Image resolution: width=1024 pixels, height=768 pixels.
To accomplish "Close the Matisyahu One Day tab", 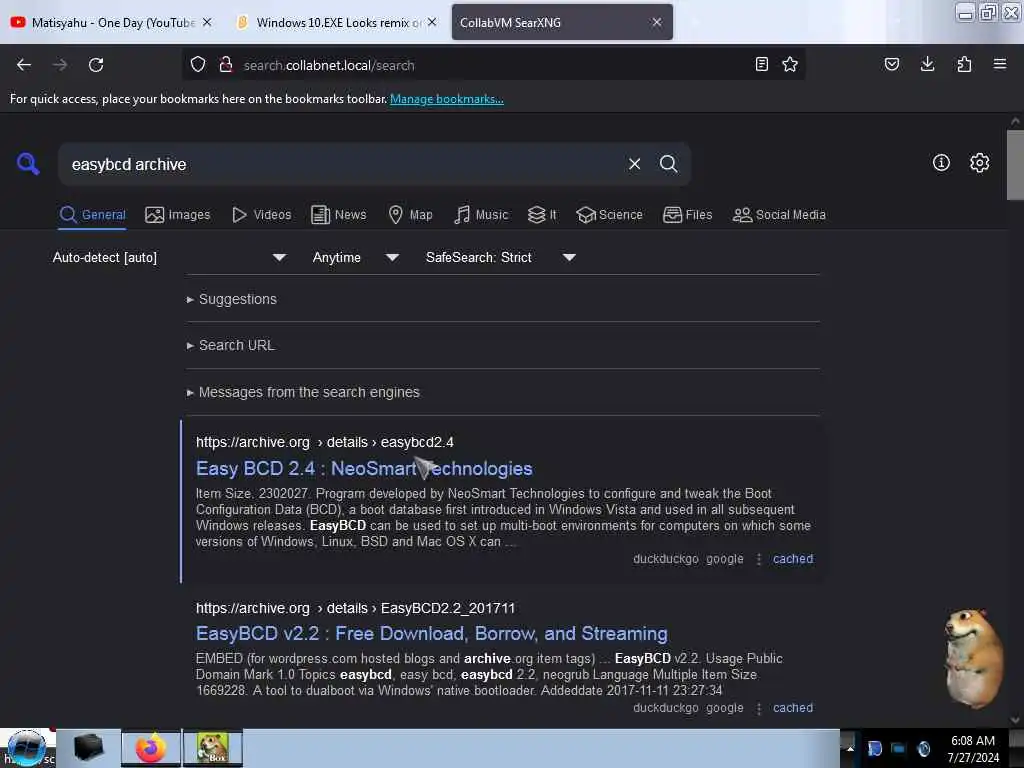I will (207, 22).
